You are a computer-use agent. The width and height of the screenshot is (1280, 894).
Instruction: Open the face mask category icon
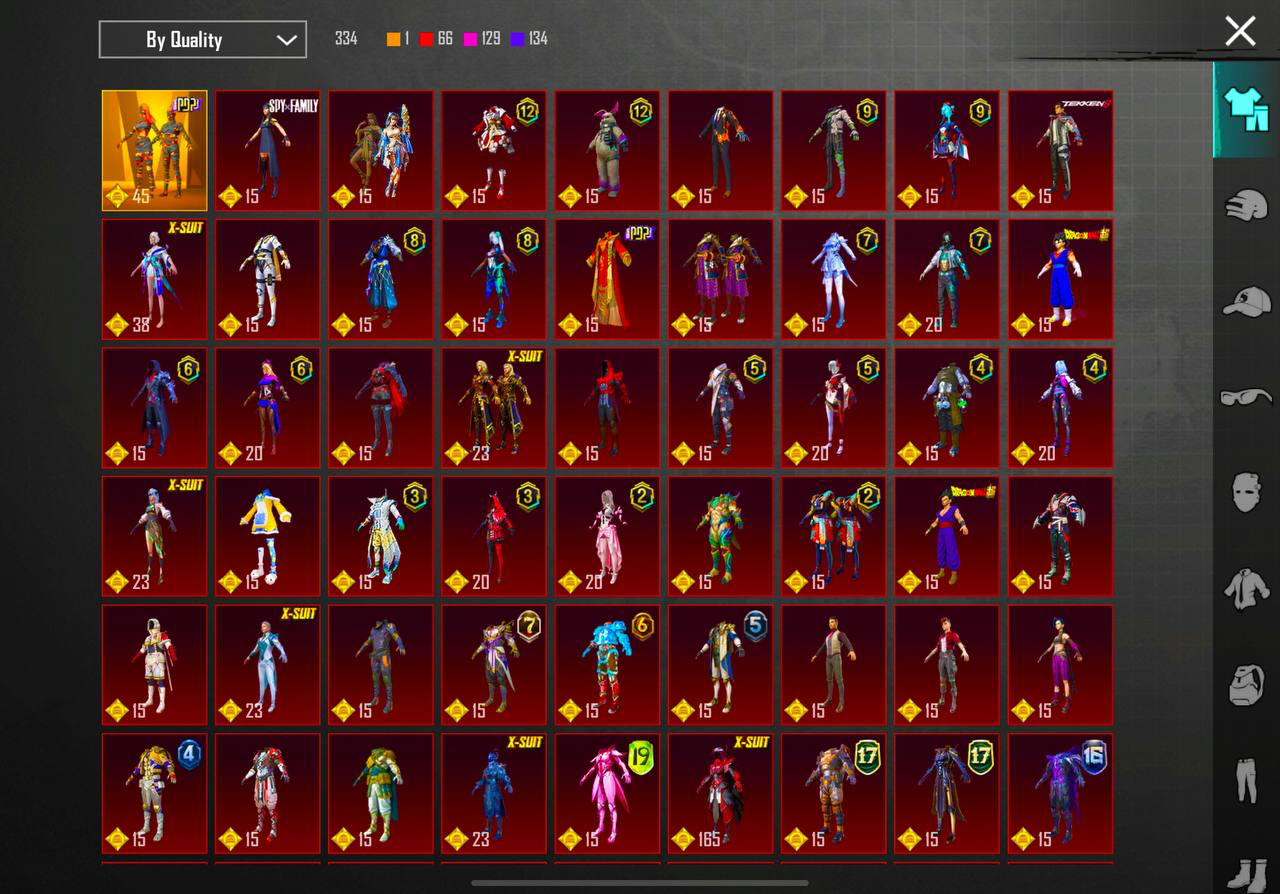(x=1246, y=492)
